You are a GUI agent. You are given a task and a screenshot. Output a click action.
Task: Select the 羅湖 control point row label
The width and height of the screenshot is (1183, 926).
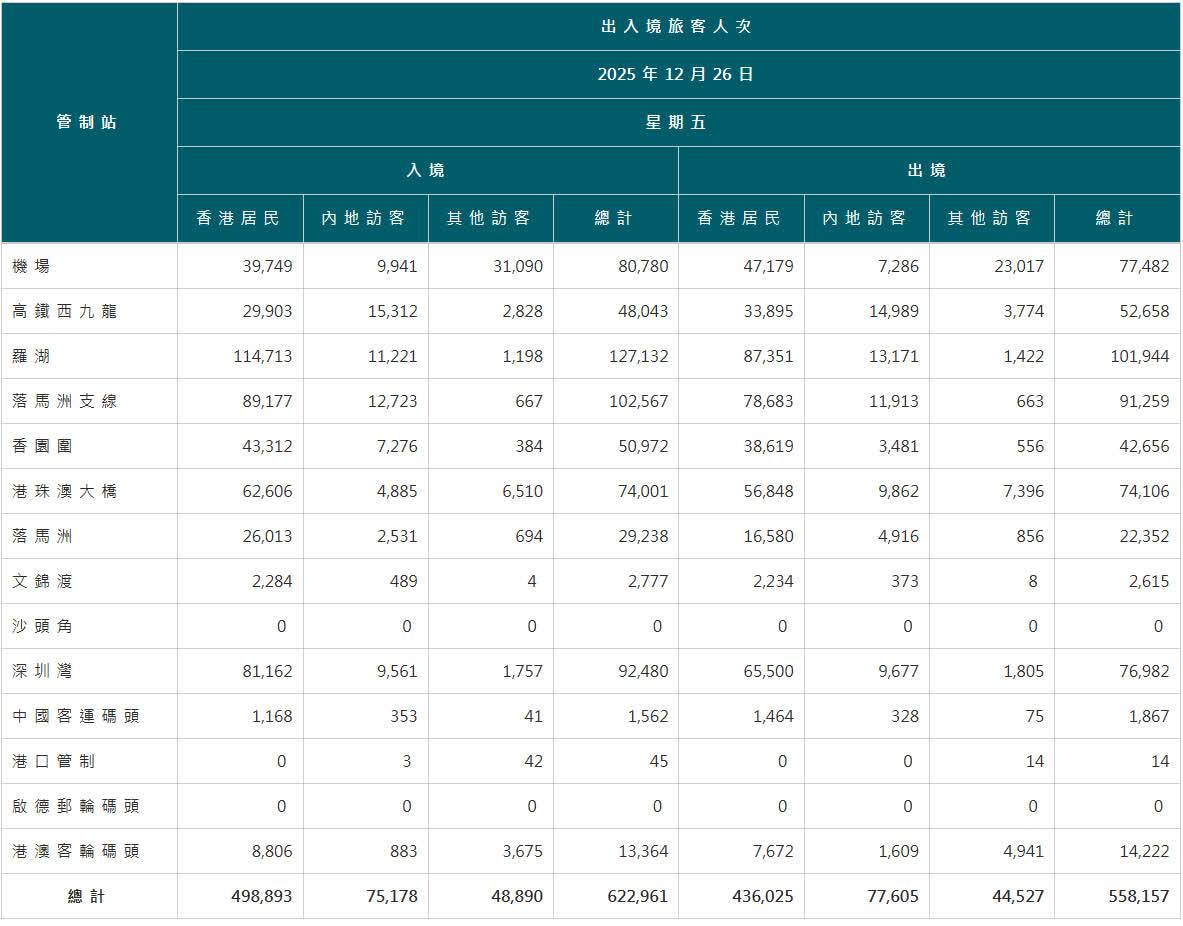(31, 357)
